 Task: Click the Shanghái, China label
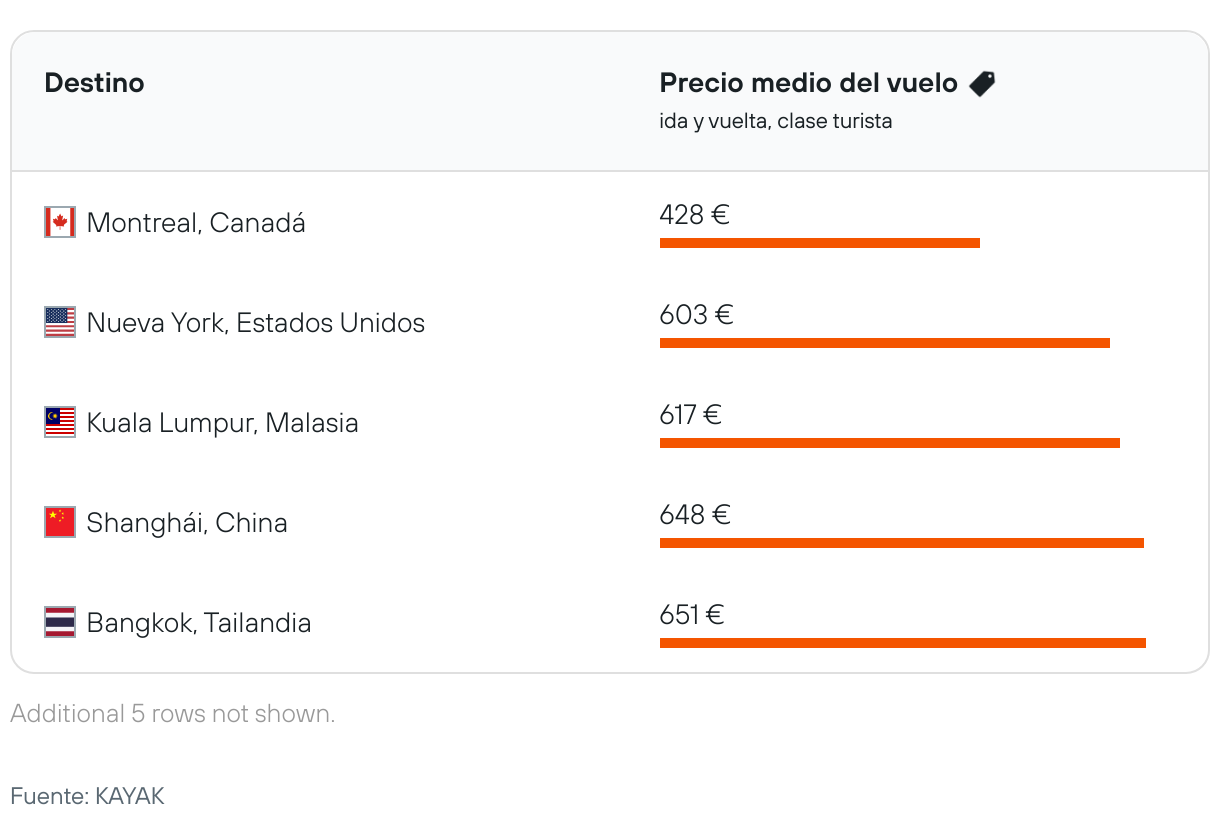click(187, 523)
